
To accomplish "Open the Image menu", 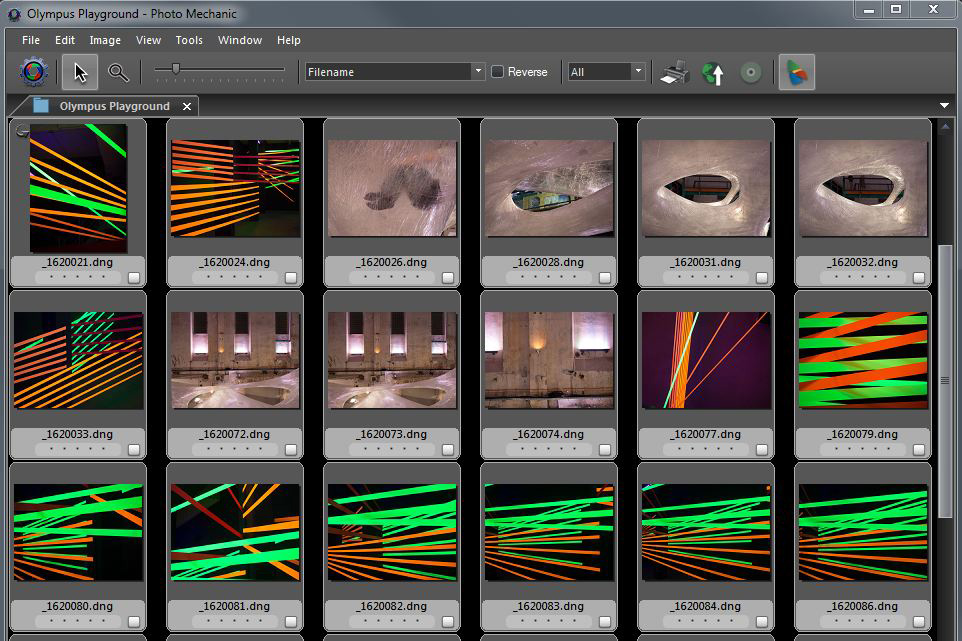I will (105, 40).
